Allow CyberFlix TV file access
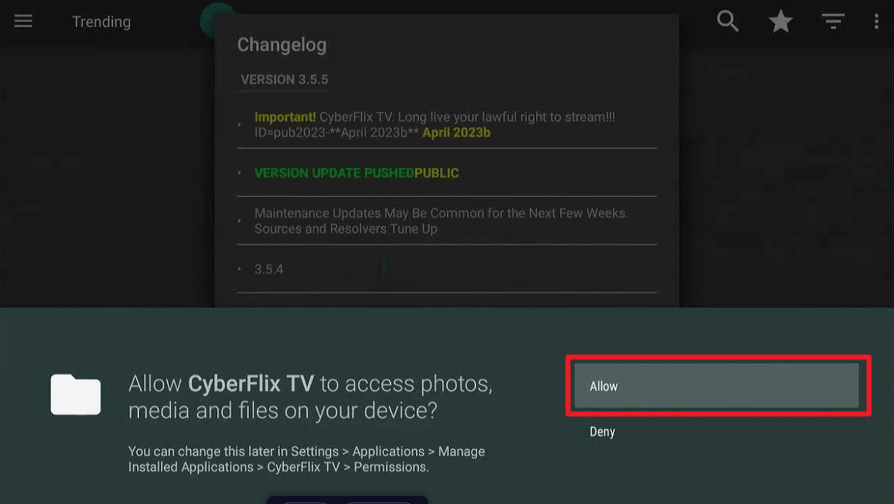 (x=716, y=386)
